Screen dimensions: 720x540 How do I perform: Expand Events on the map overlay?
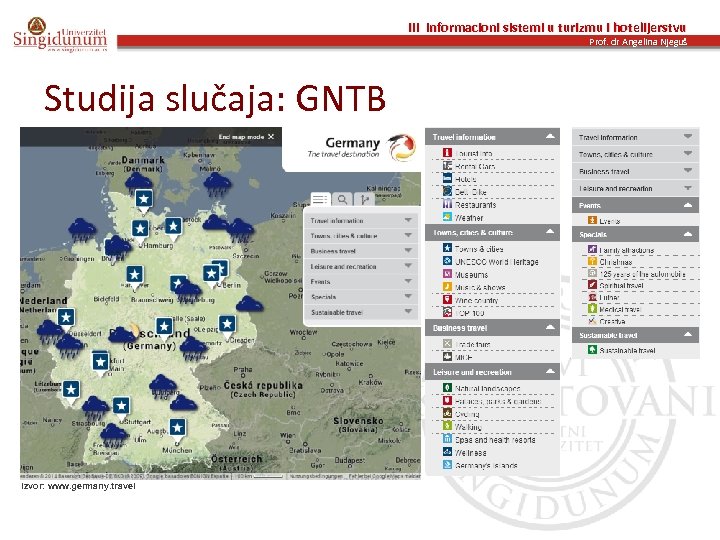pos(361,281)
